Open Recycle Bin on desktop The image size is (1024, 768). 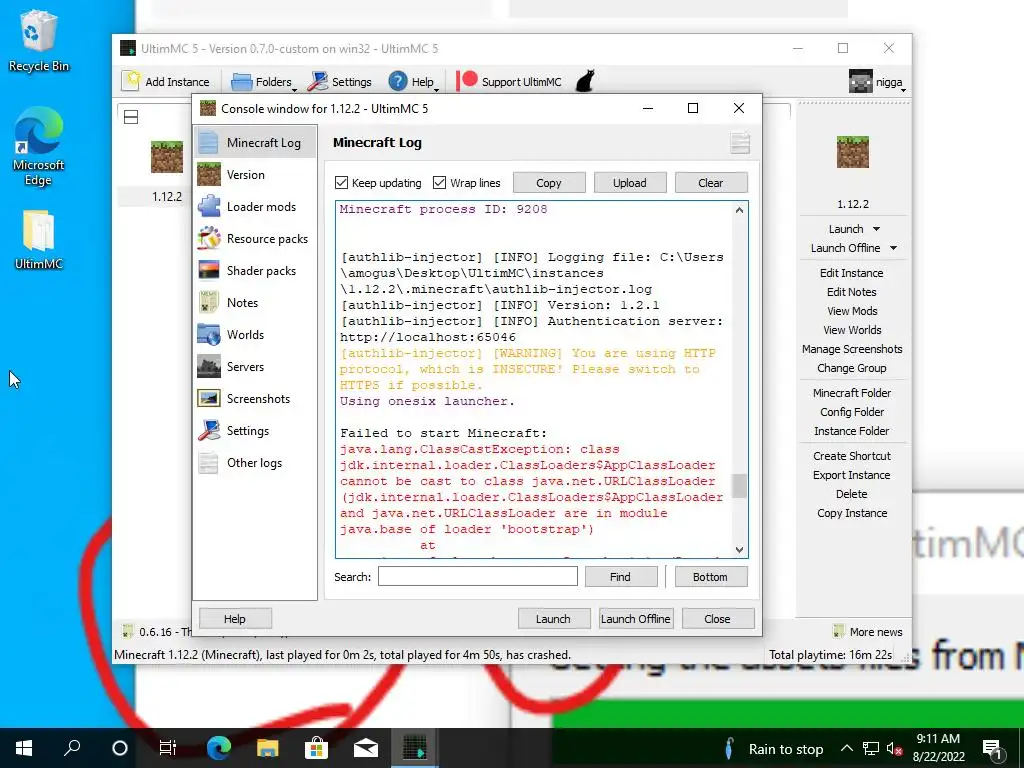click(x=38, y=40)
